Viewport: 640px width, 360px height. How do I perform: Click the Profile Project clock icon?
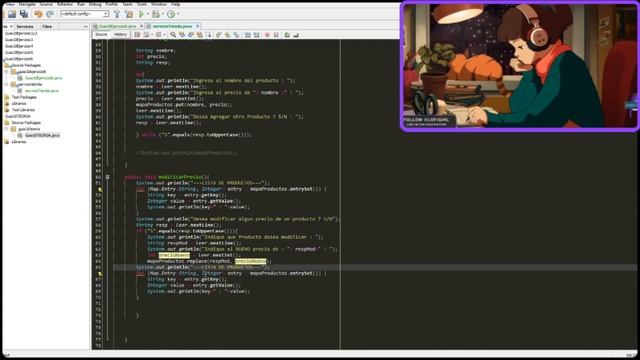click(171, 14)
